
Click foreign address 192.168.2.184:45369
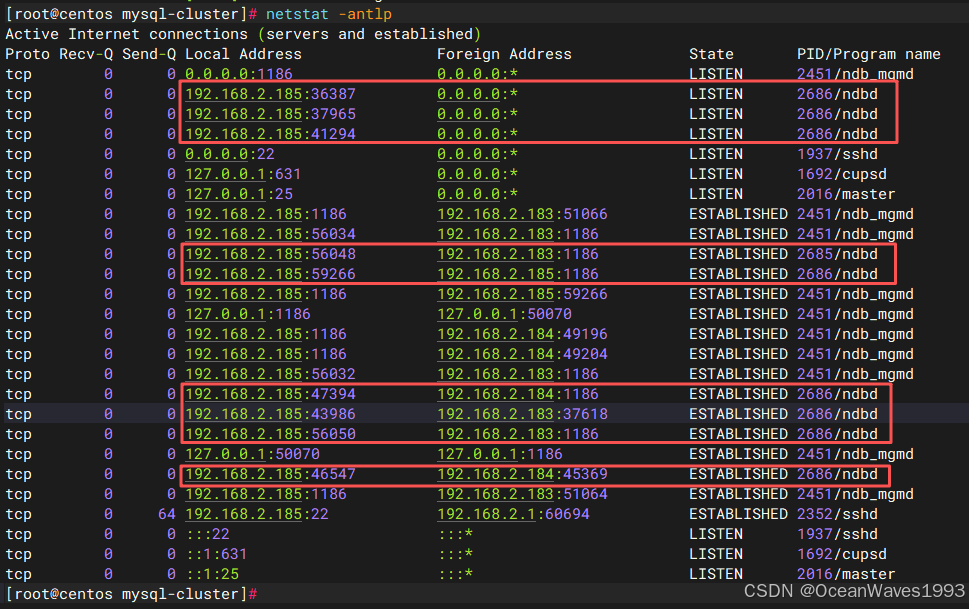tap(522, 474)
